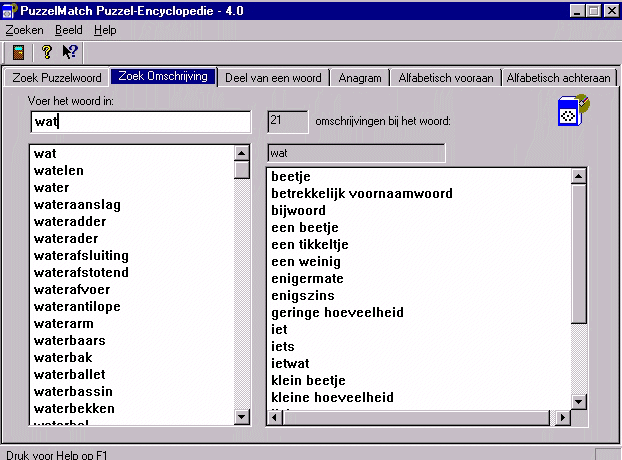Image resolution: width=622 pixels, height=460 pixels.
Task: Click the read-only field showing 'wat'
Action: (x=356, y=153)
